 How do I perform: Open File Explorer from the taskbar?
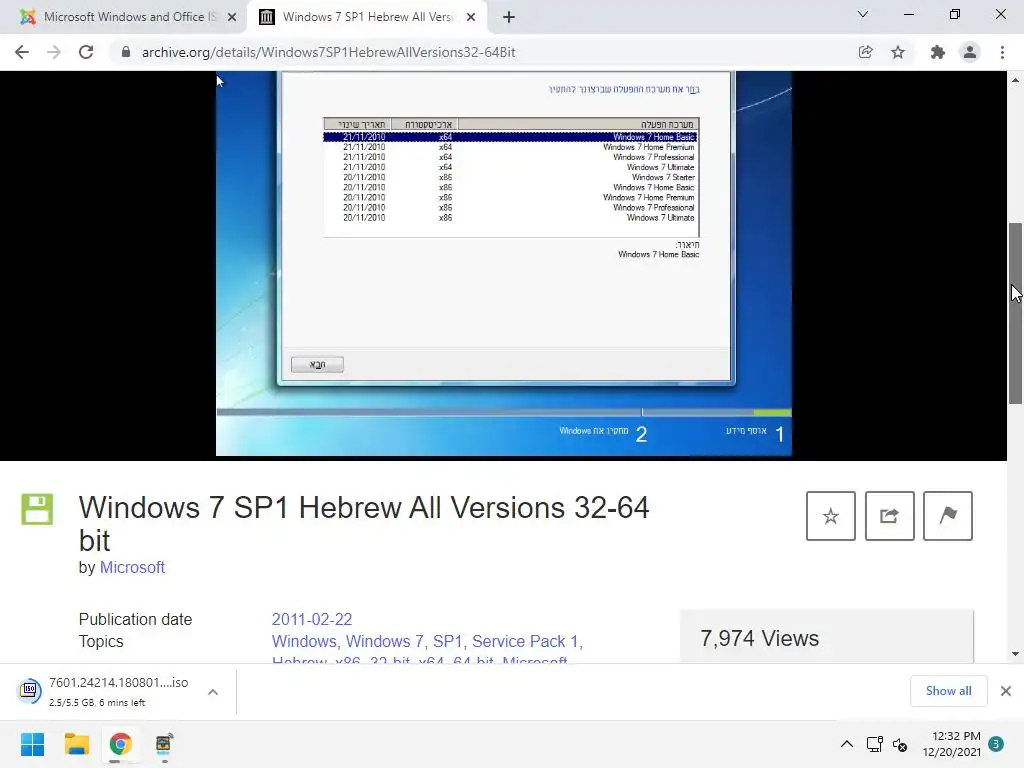click(76, 744)
